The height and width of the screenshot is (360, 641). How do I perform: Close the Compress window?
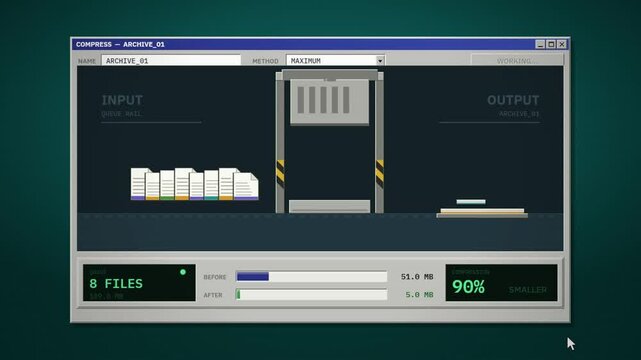coord(562,44)
